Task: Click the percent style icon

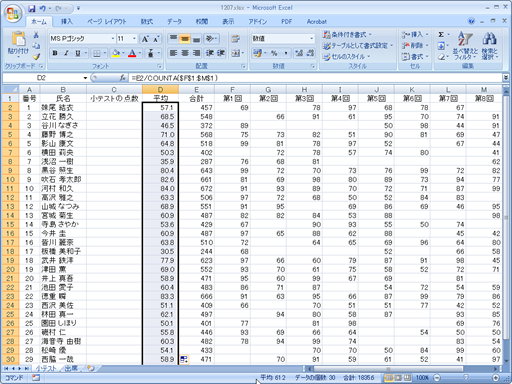Action: [274, 53]
